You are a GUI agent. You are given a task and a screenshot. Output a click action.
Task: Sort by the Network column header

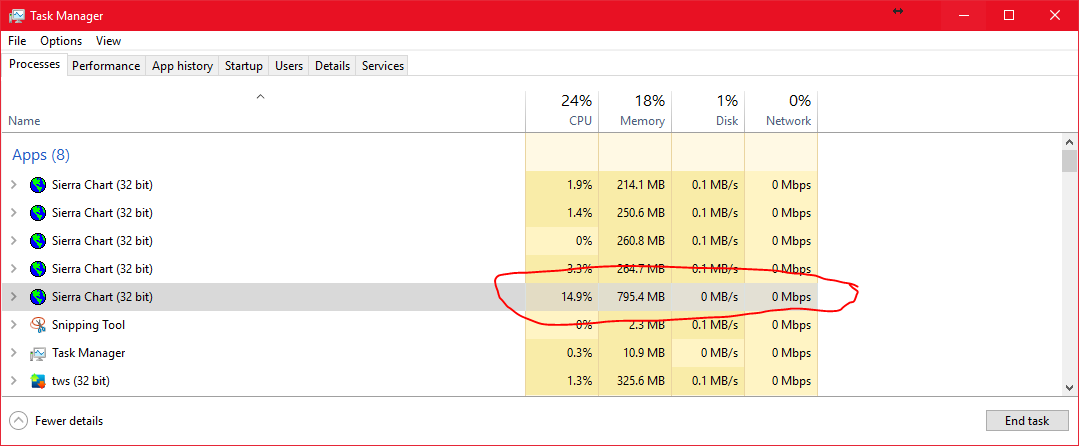781,111
